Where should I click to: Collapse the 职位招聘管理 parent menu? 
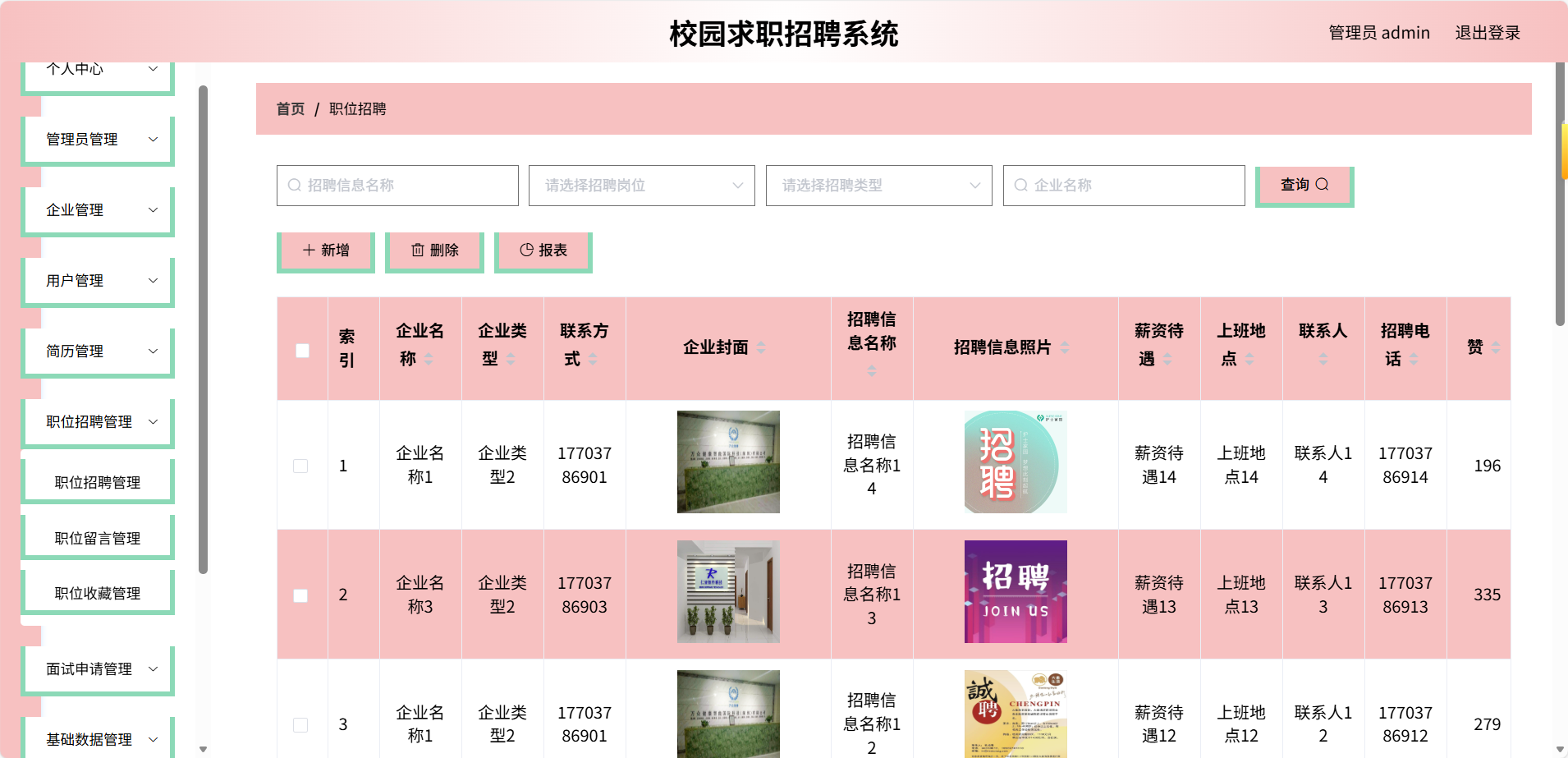coord(99,422)
